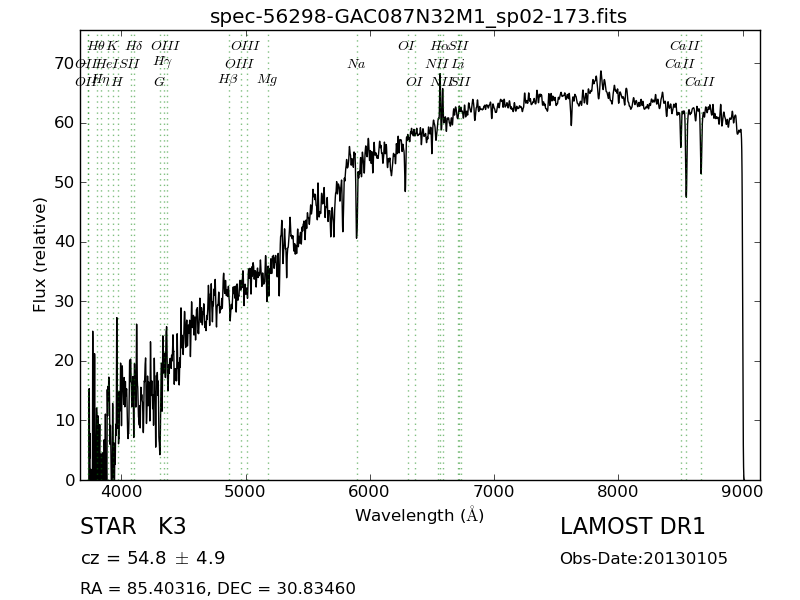Click the y-axis tick label 40
800x600 pixels.
(x=64, y=242)
